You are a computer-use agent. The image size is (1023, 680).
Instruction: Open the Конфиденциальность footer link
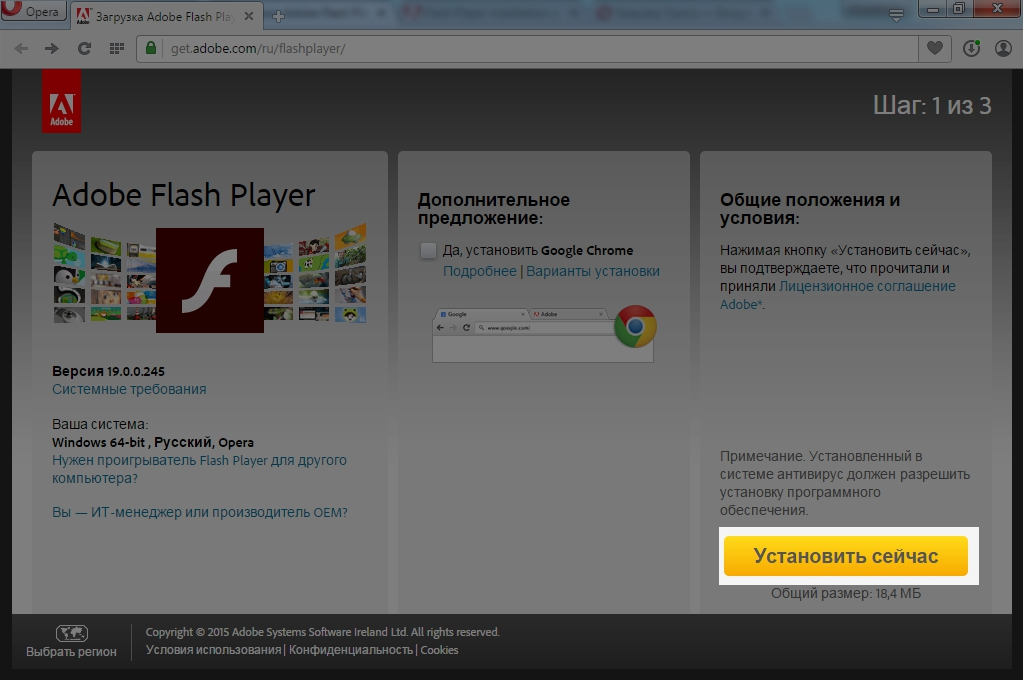click(x=351, y=650)
